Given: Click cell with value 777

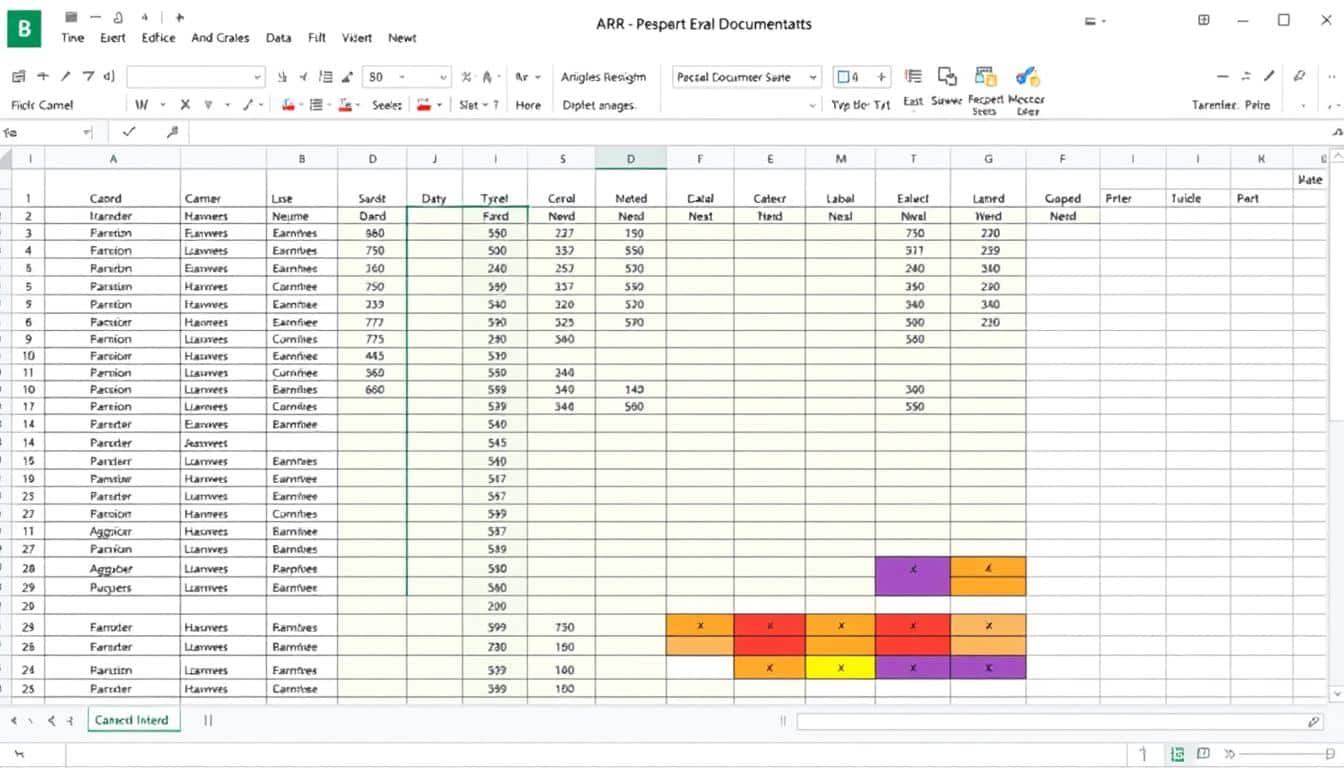Looking at the screenshot, I should tap(374, 322).
